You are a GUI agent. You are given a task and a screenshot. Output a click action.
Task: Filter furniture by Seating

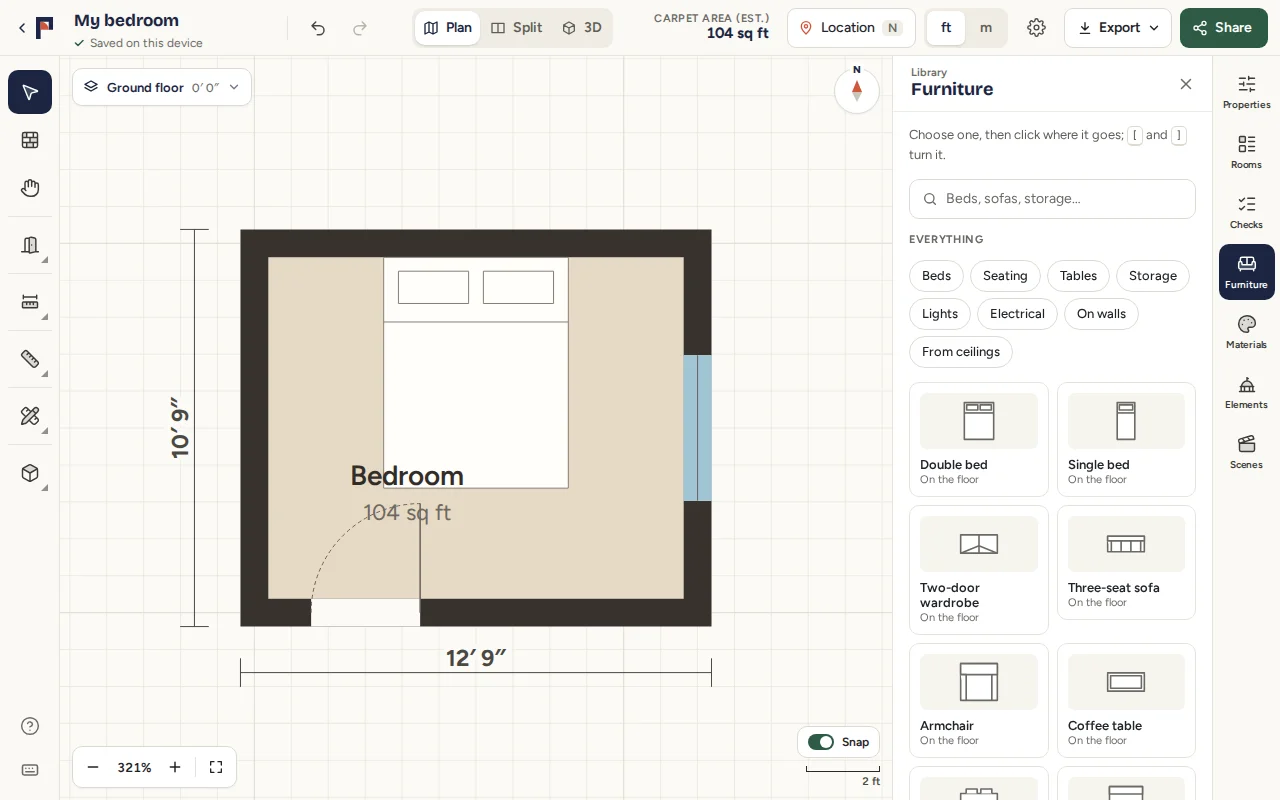1005,276
